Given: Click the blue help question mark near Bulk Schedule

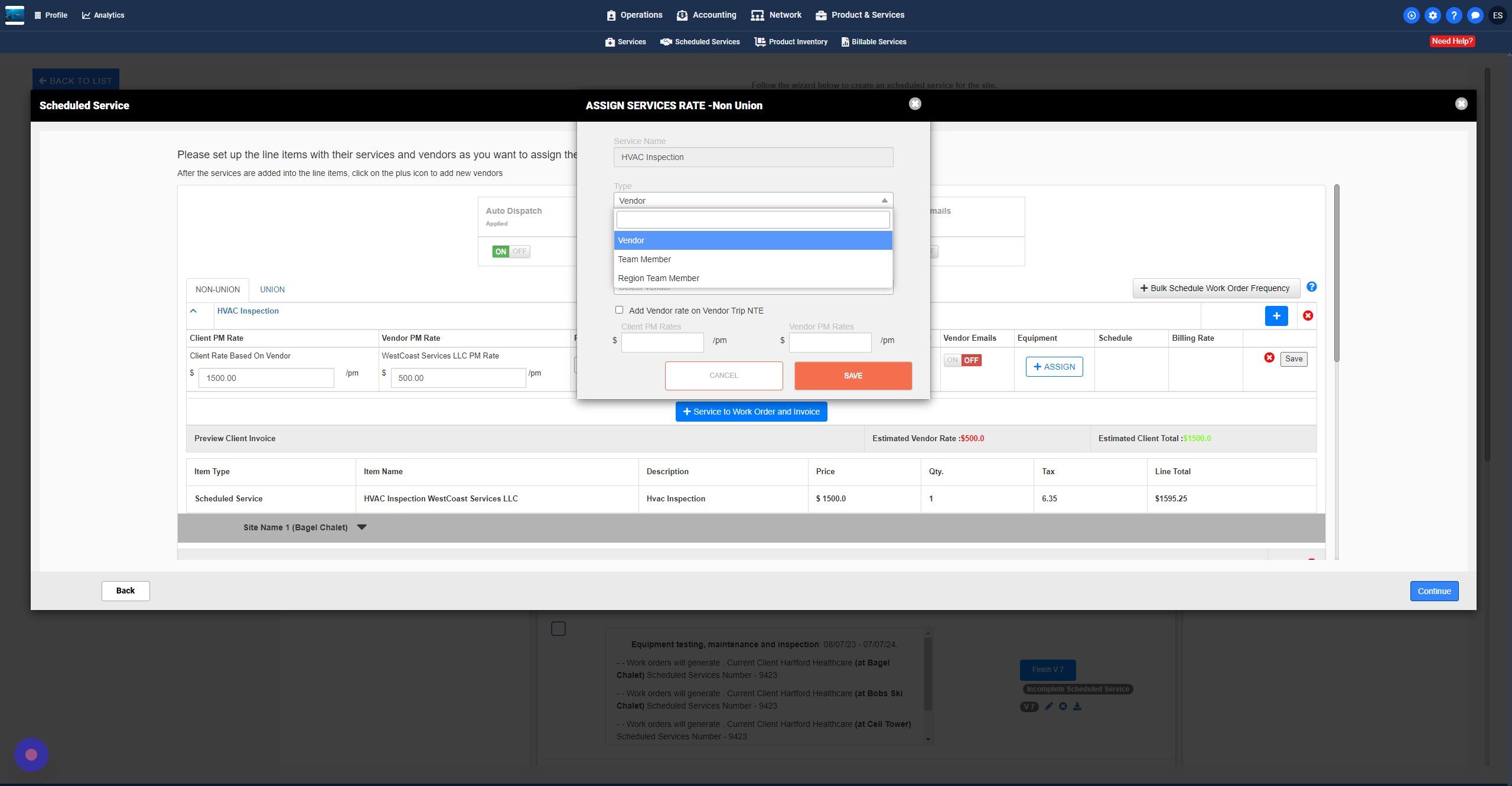Looking at the screenshot, I should point(1311,287).
